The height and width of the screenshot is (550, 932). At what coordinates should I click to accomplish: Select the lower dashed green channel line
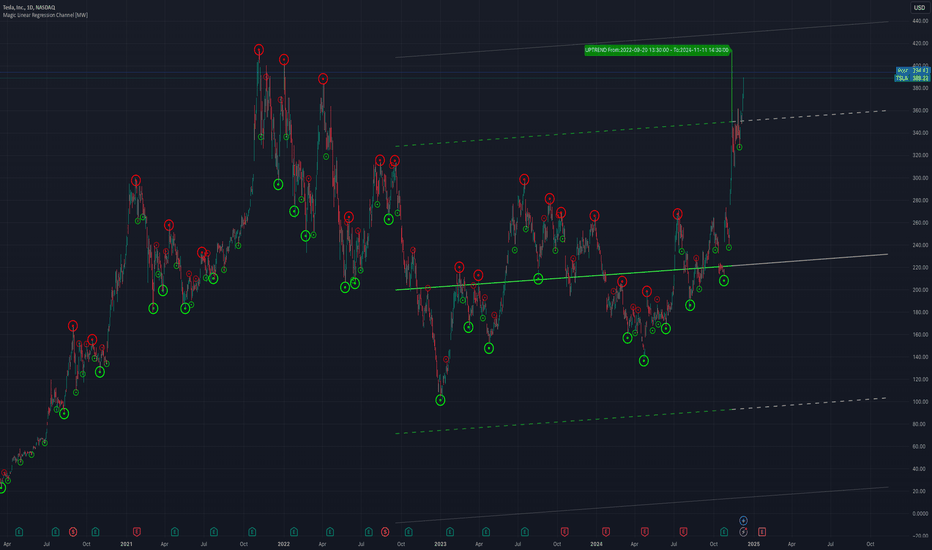click(x=563, y=422)
